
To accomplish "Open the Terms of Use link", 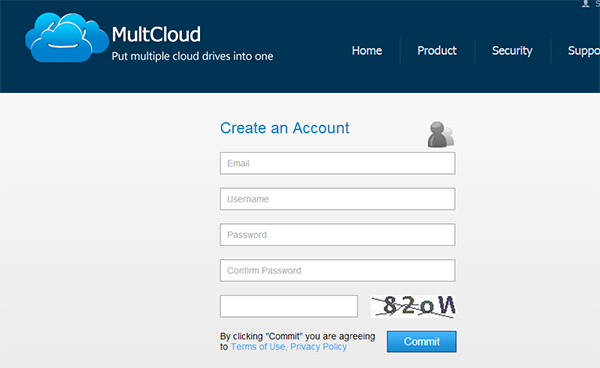I will [258, 347].
